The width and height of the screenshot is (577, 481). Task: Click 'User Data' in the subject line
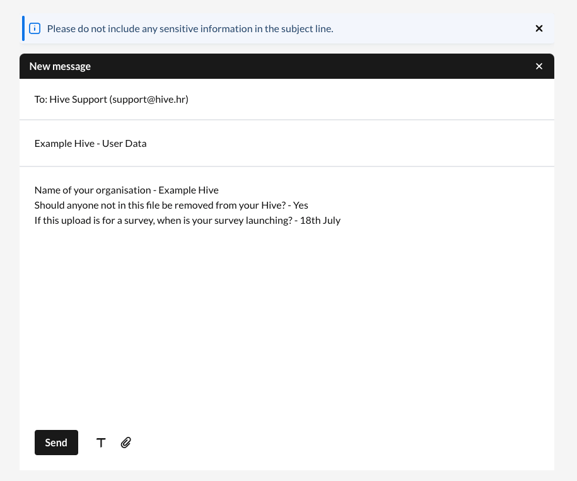point(124,144)
